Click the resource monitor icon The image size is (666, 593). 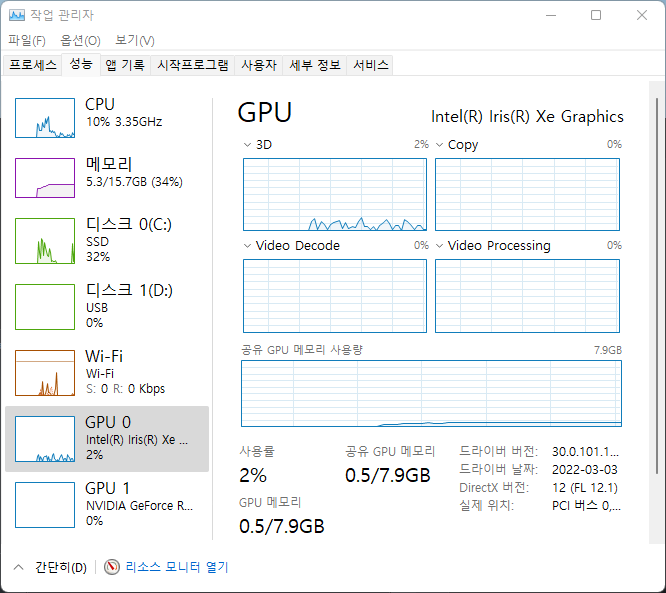pyautogui.click(x=112, y=567)
